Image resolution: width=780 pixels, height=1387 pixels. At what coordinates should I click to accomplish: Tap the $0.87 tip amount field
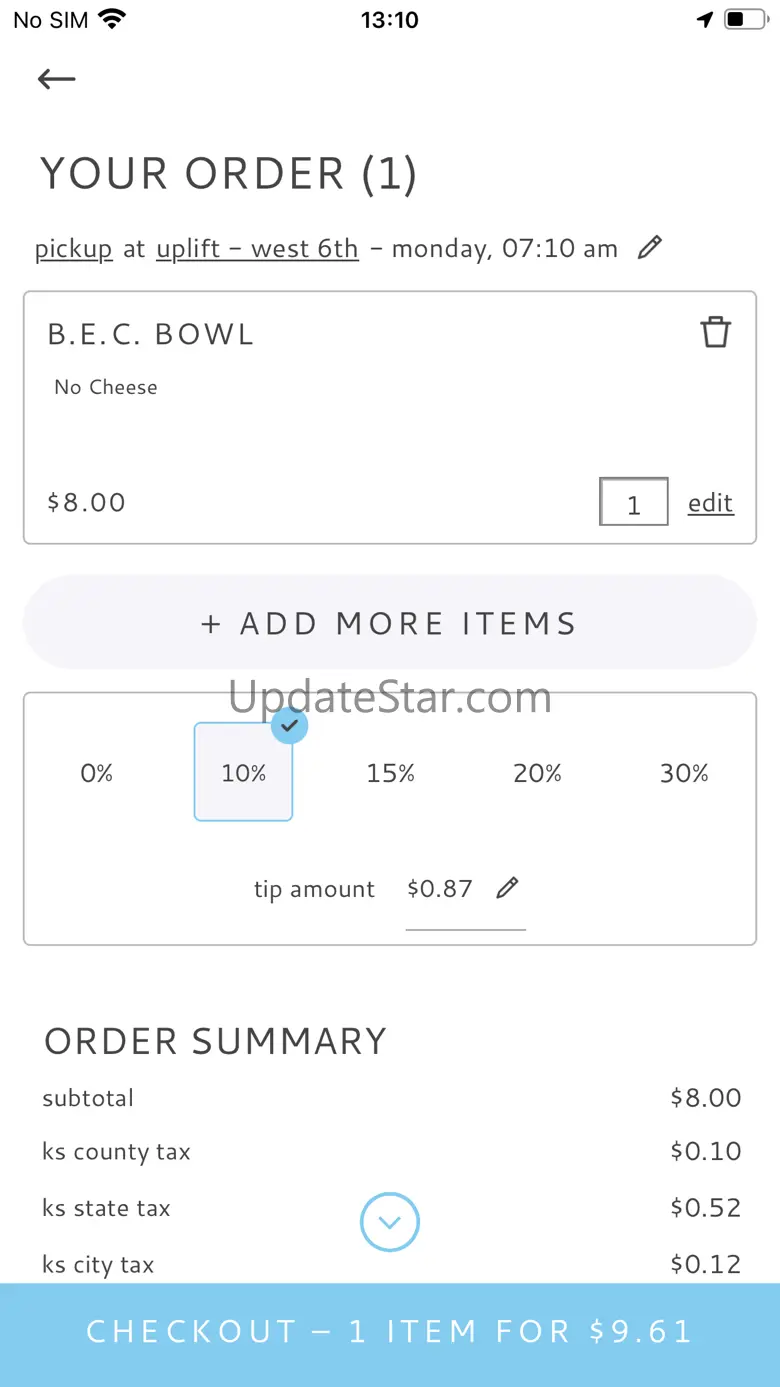(x=440, y=889)
